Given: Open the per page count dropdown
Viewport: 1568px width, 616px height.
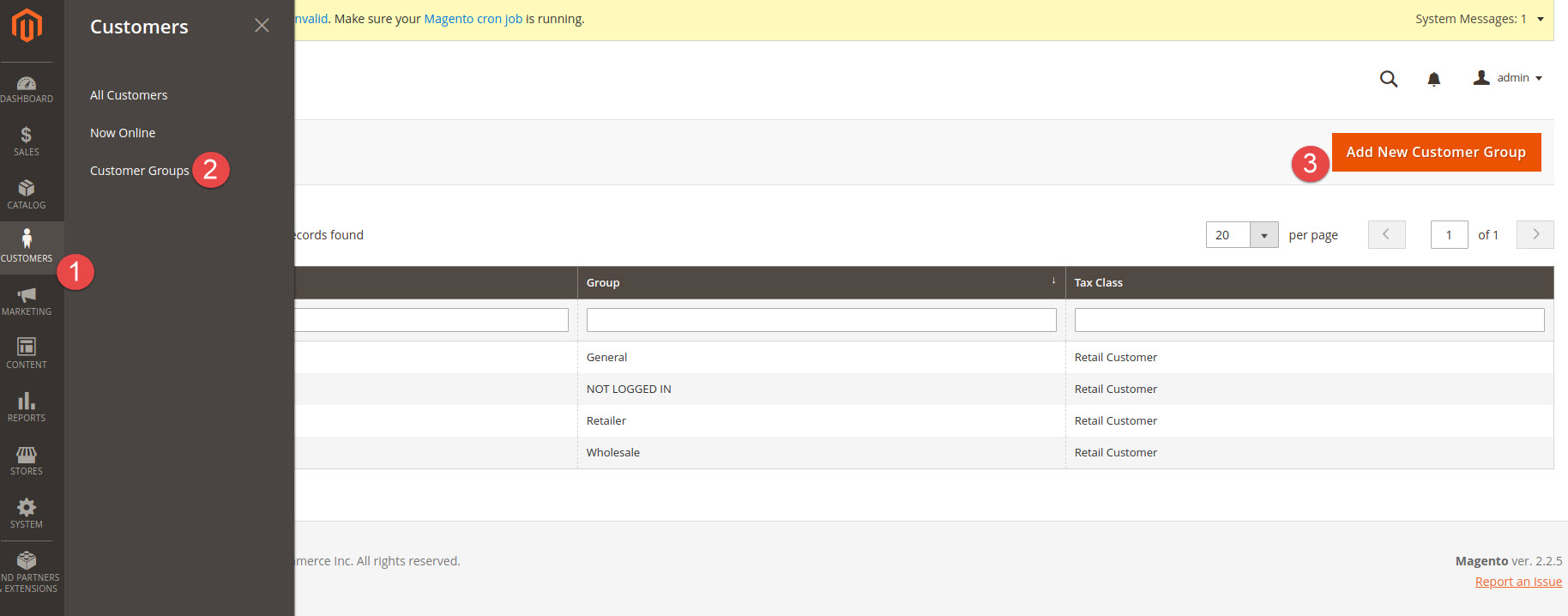Looking at the screenshot, I should 1263,235.
